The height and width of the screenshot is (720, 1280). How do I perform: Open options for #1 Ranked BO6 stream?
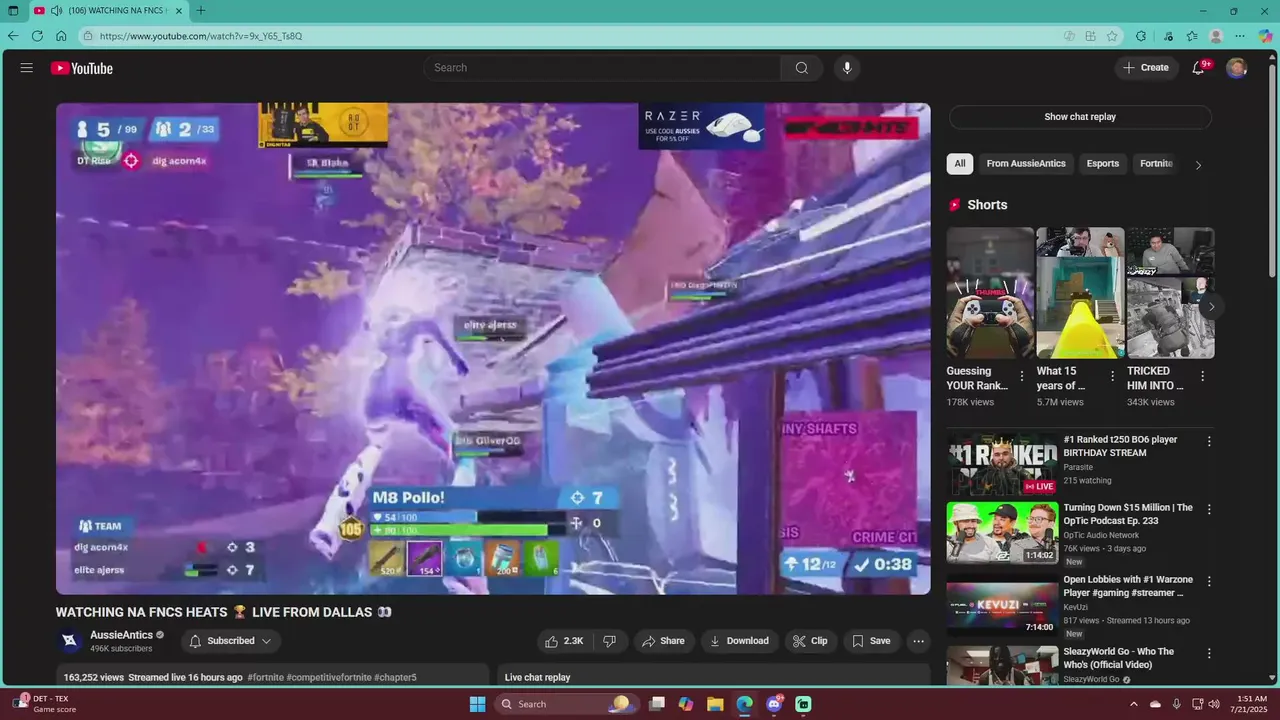click(x=1209, y=441)
